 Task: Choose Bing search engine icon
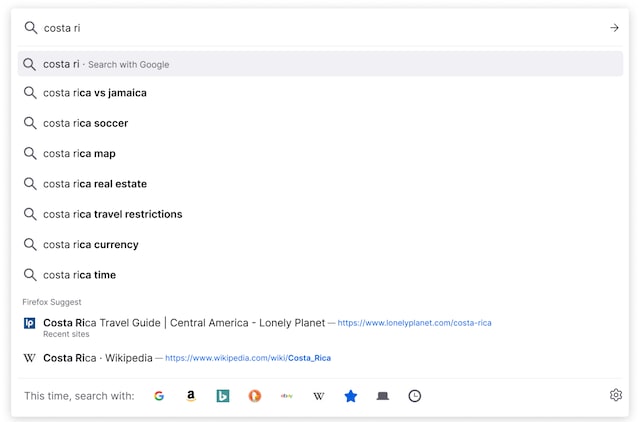coord(223,396)
